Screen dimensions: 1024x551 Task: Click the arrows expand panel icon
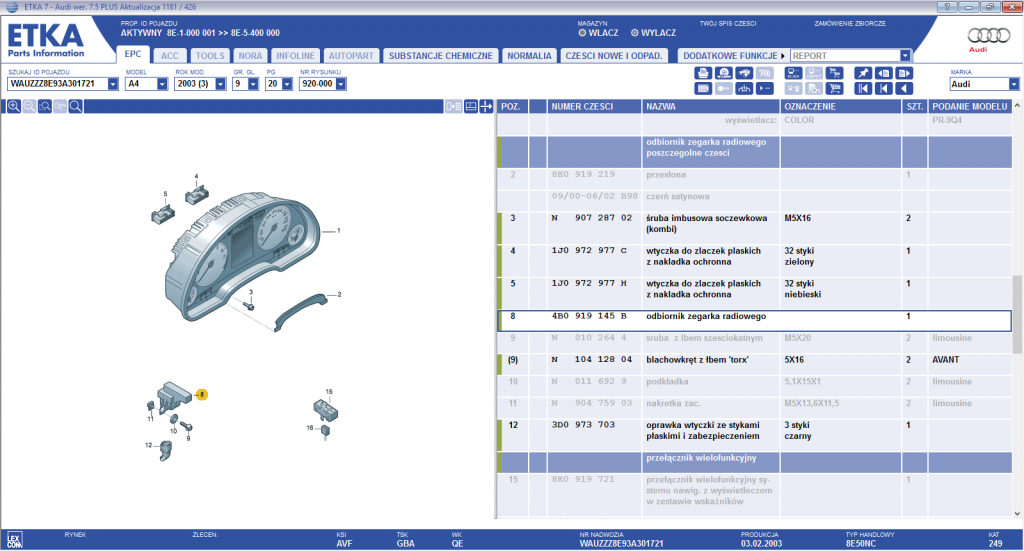[487, 106]
